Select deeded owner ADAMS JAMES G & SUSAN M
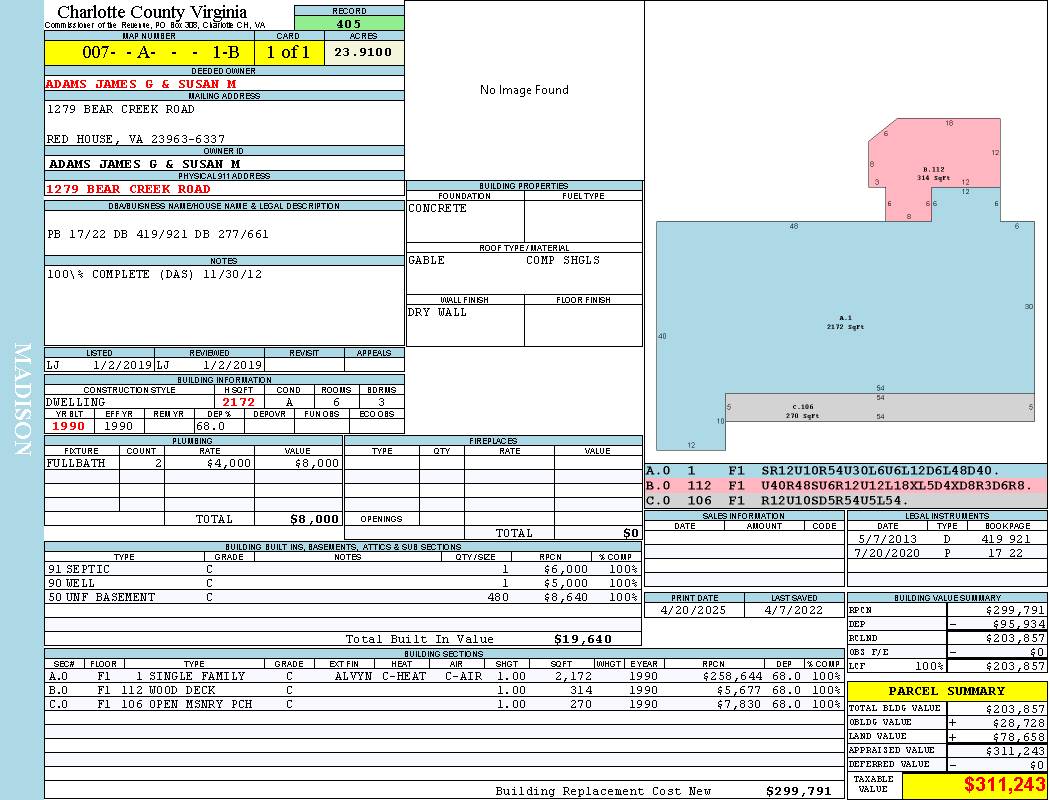This screenshot has height=800, width=1050. pos(141,84)
